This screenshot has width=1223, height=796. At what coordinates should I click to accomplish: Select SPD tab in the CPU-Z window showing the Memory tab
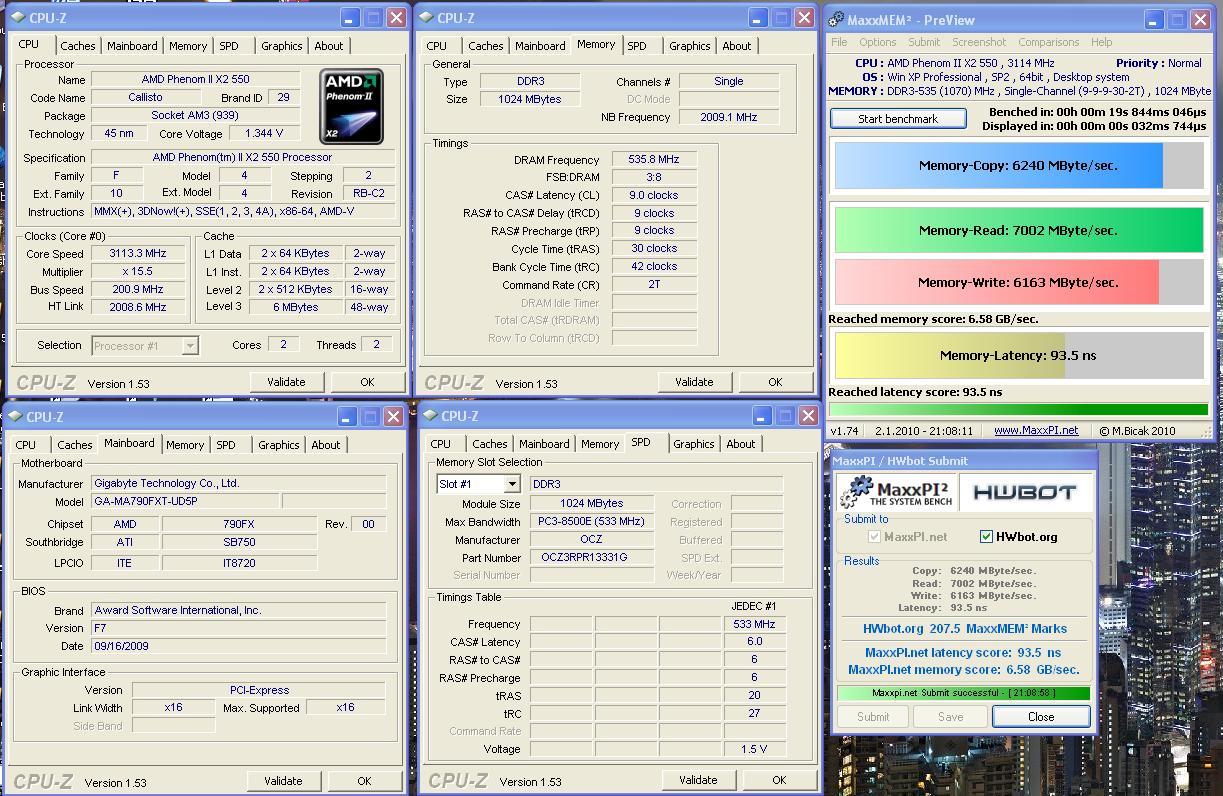637,46
